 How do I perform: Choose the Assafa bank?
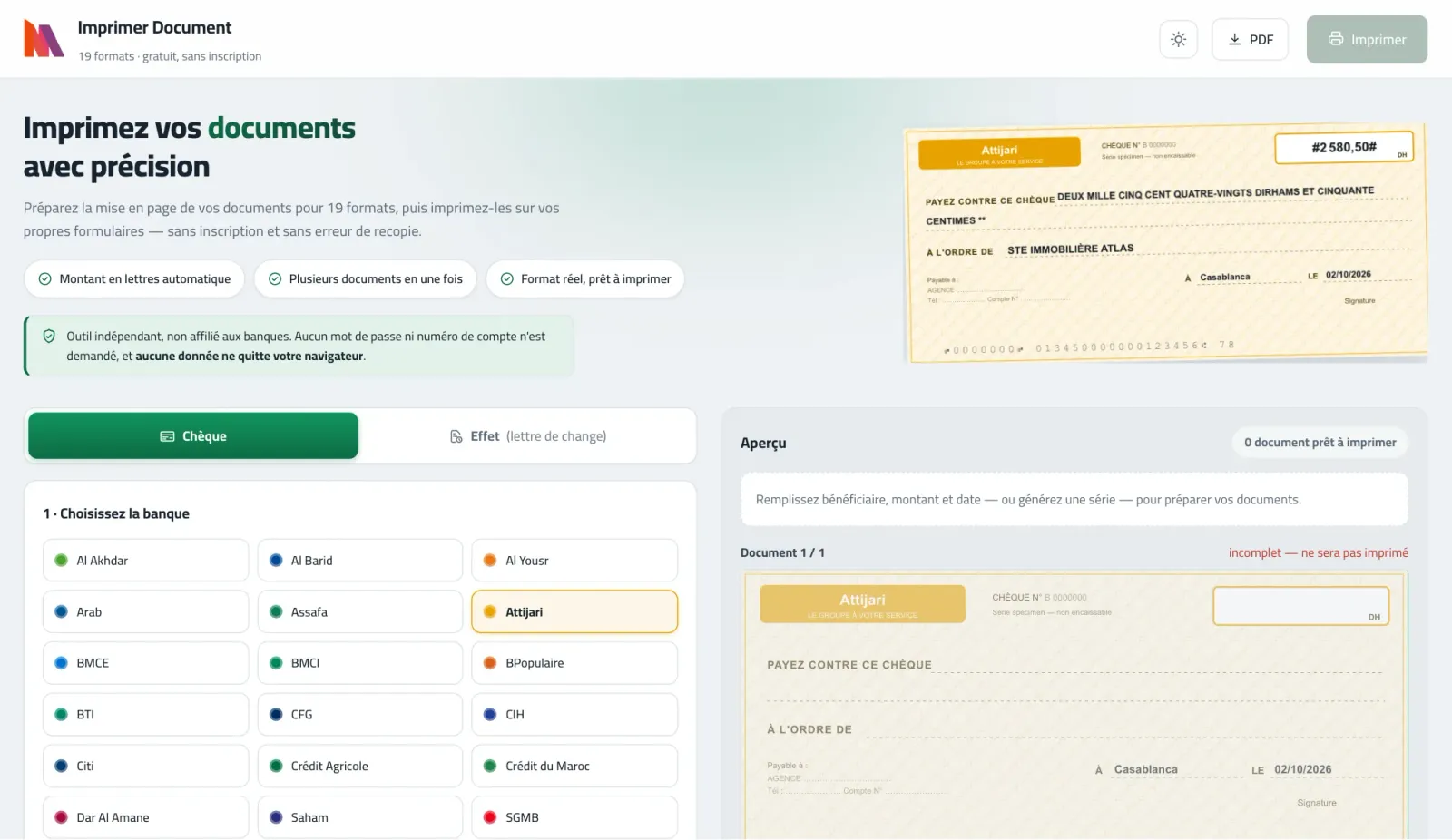tap(360, 612)
